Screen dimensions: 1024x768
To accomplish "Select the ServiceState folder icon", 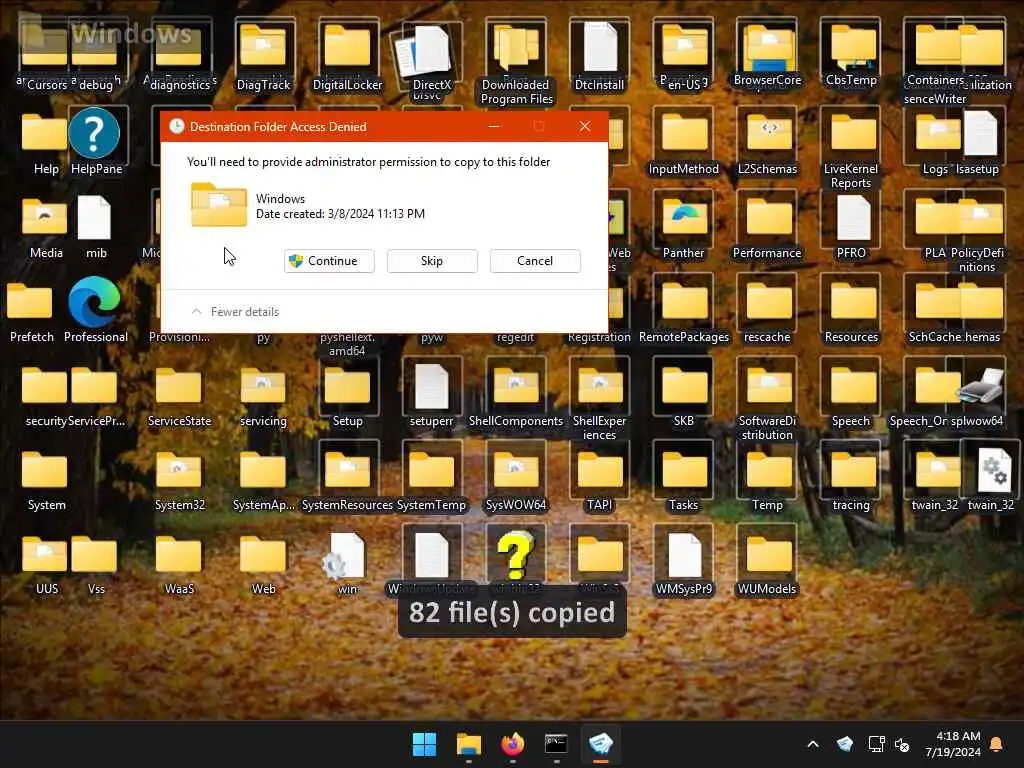I will [178, 385].
